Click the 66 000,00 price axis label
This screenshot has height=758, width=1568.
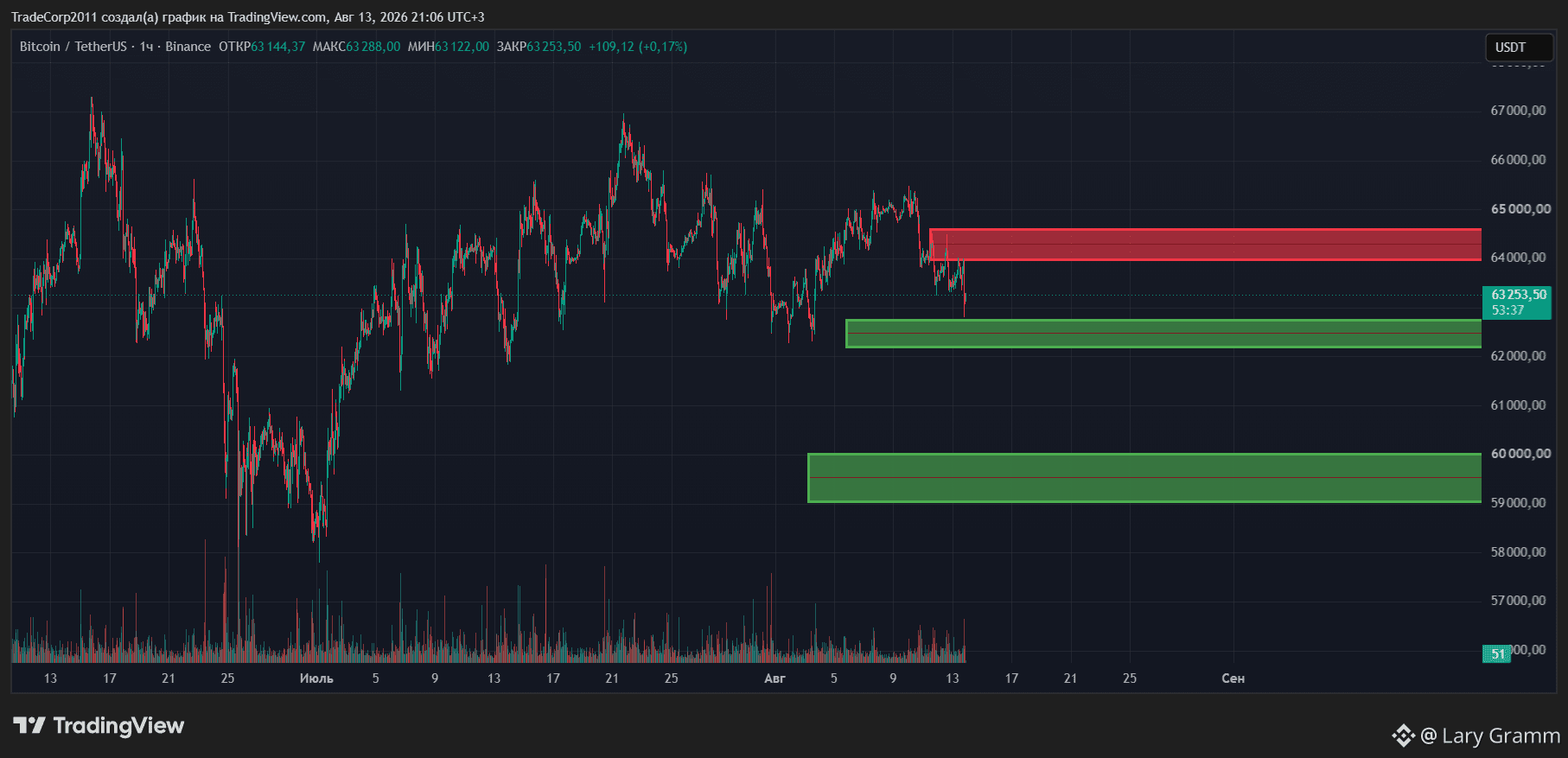(1519, 160)
